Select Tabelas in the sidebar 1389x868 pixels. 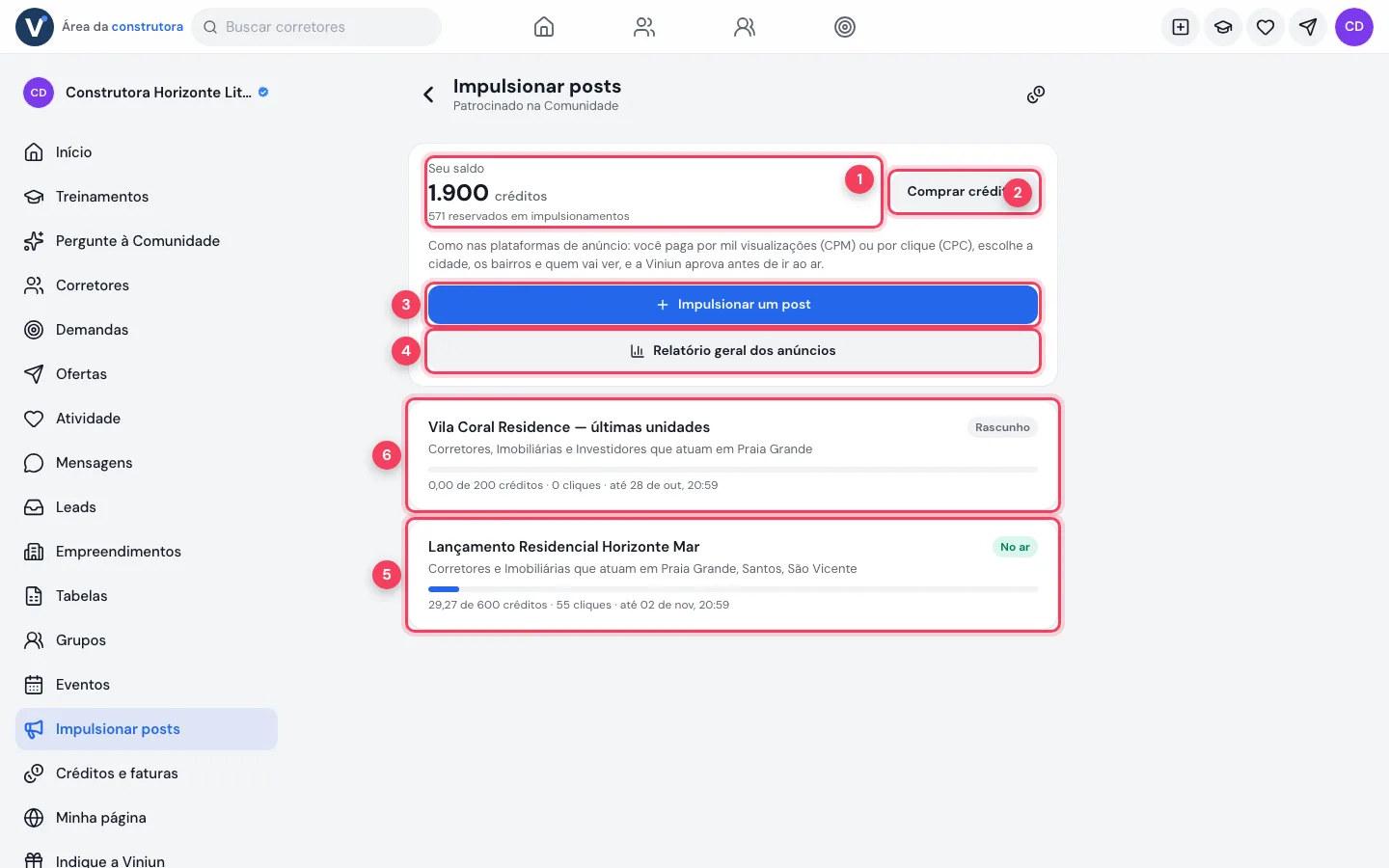pos(147,596)
